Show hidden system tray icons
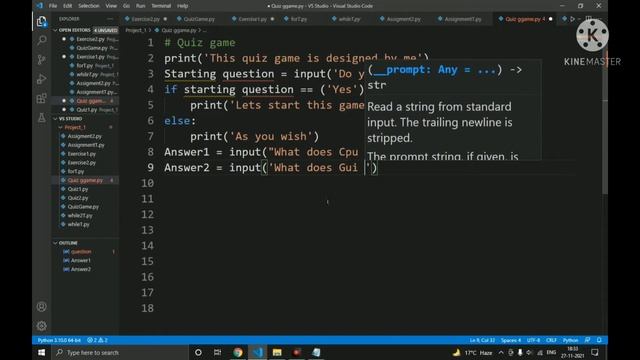This screenshot has height=360, width=640. pos(501,352)
